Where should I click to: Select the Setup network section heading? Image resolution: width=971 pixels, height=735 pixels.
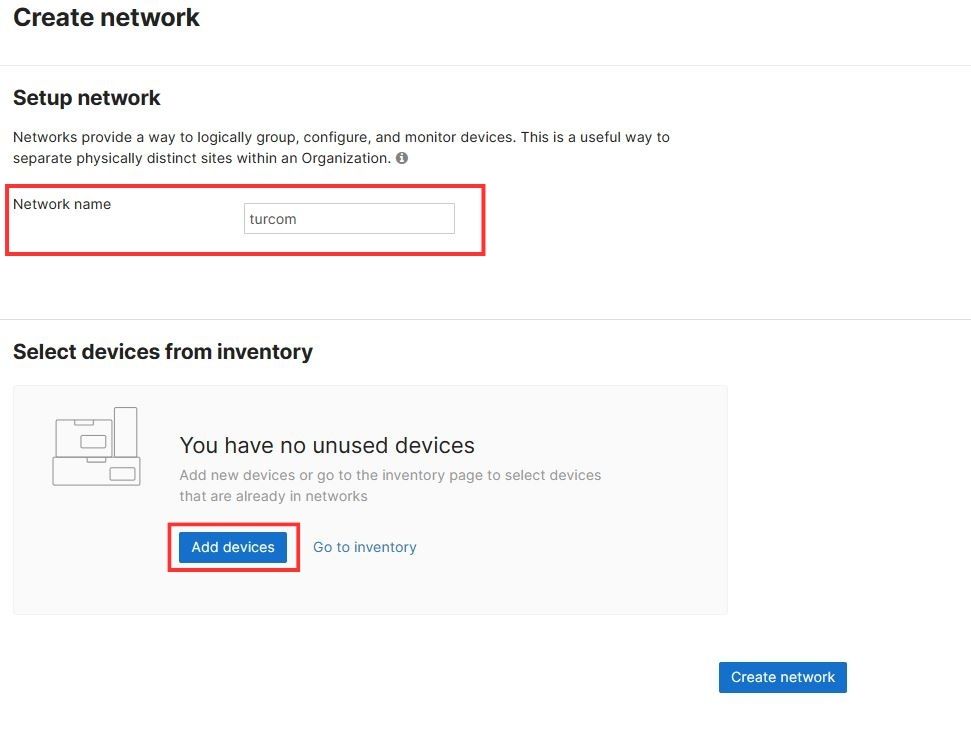pyautogui.click(x=87, y=98)
